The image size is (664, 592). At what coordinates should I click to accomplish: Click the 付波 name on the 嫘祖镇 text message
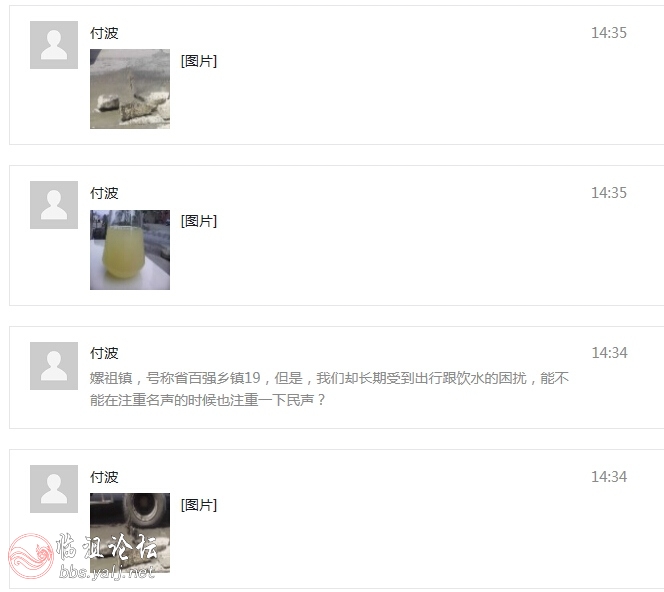[104, 353]
